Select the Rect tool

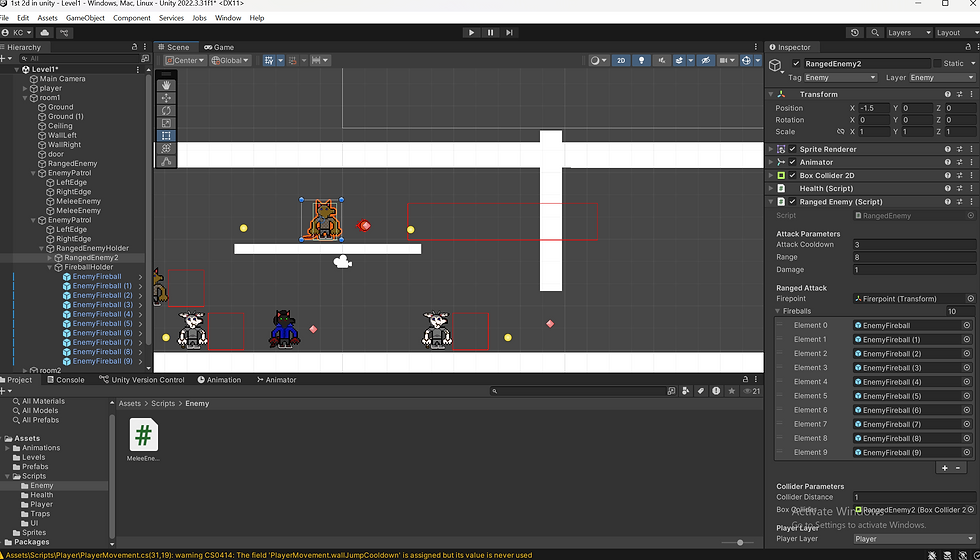coord(166,136)
